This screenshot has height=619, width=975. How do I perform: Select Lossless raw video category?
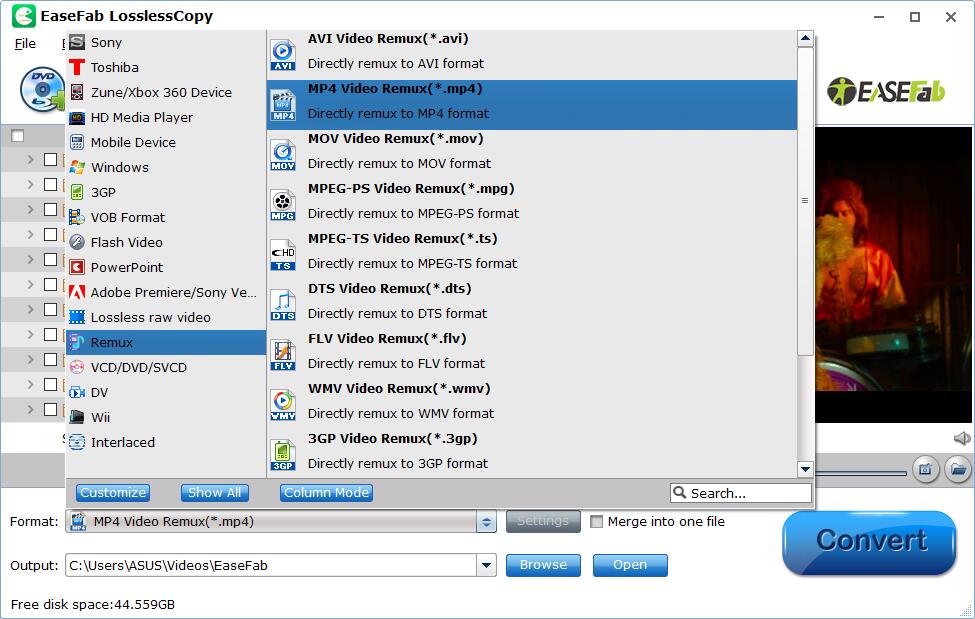(166, 317)
